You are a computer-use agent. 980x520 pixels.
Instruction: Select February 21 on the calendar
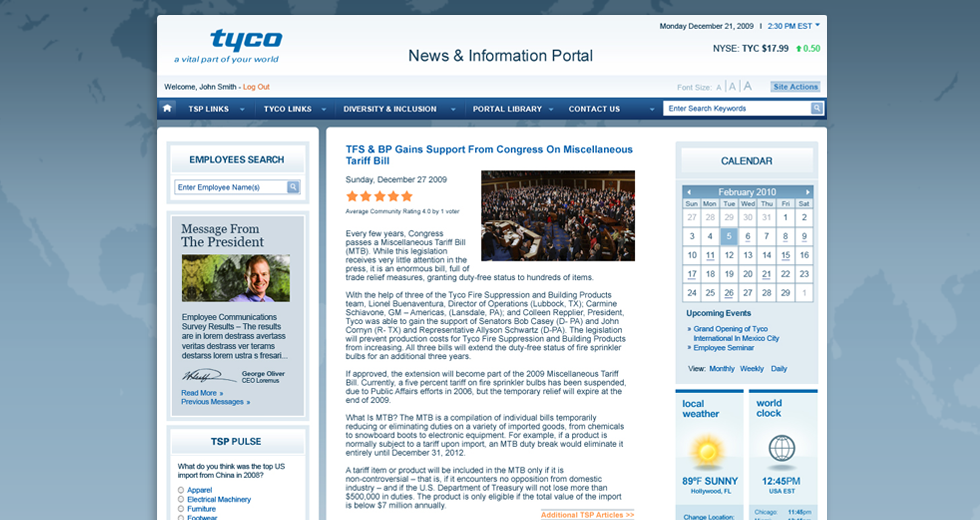[x=766, y=274]
